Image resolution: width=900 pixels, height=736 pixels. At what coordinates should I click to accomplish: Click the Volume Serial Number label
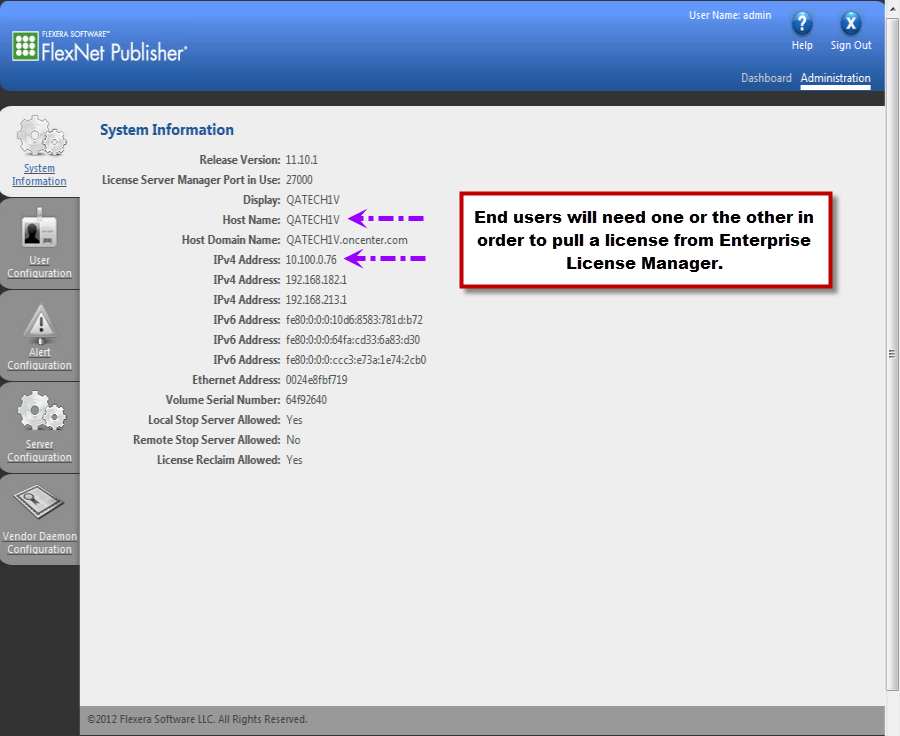pos(223,400)
